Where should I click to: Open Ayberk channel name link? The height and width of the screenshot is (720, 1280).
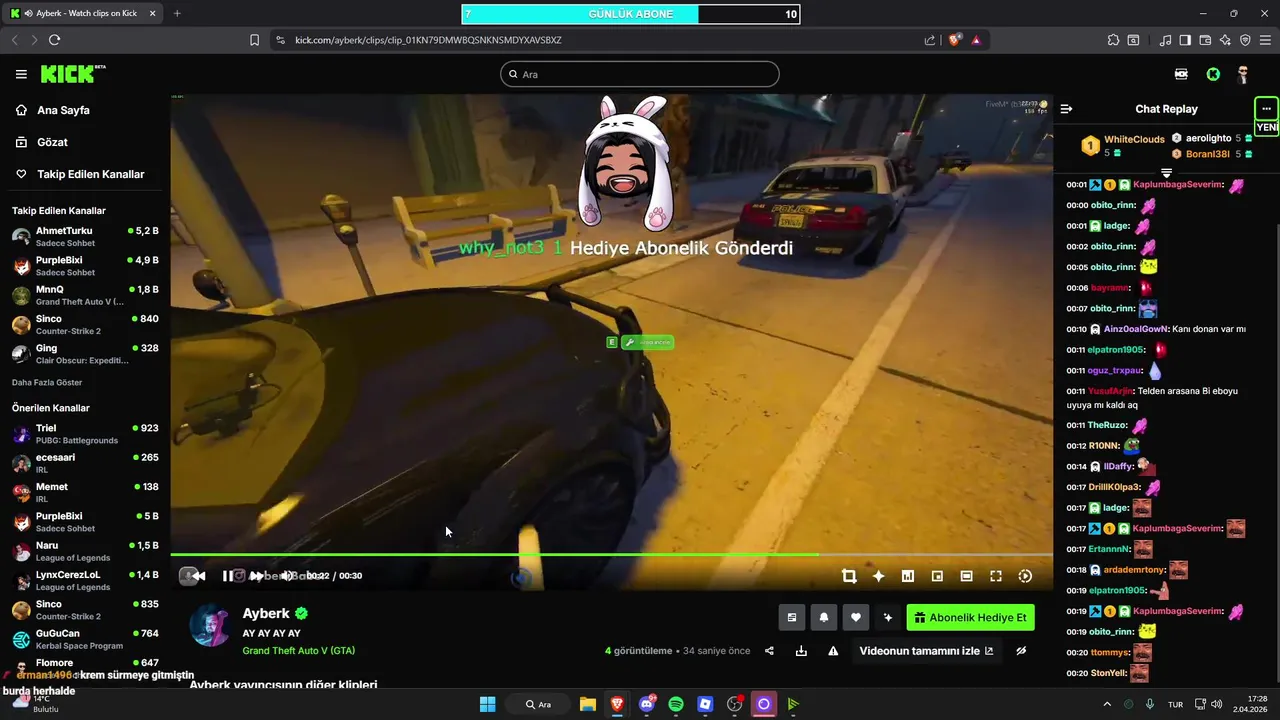[266, 614]
